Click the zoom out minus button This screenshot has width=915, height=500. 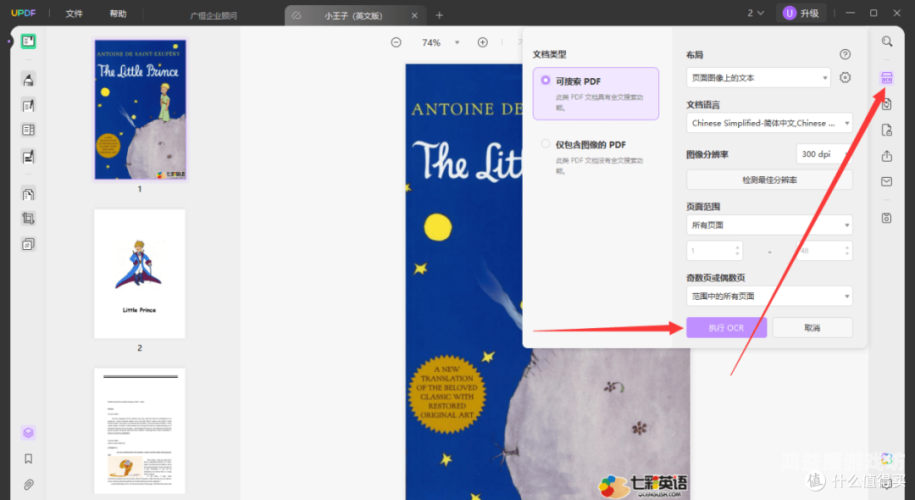click(396, 43)
